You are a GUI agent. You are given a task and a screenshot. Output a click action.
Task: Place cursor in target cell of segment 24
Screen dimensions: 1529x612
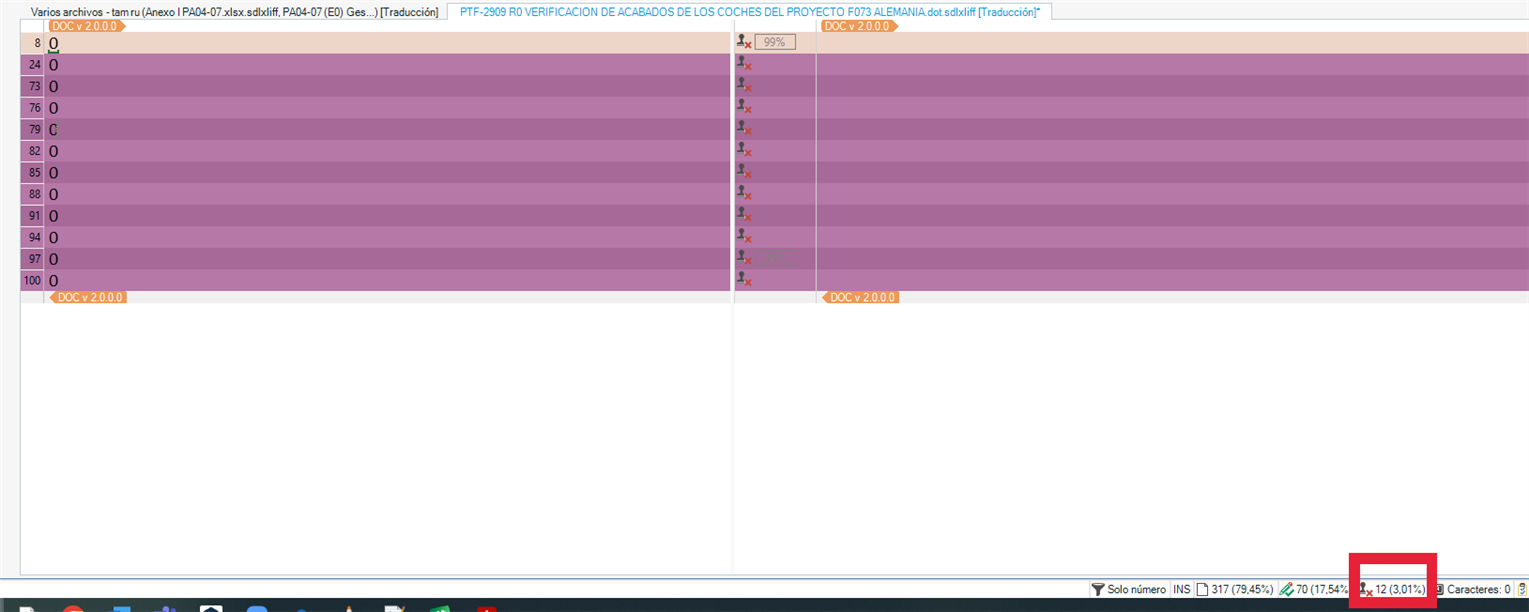pyautogui.click(x=1172, y=65)
